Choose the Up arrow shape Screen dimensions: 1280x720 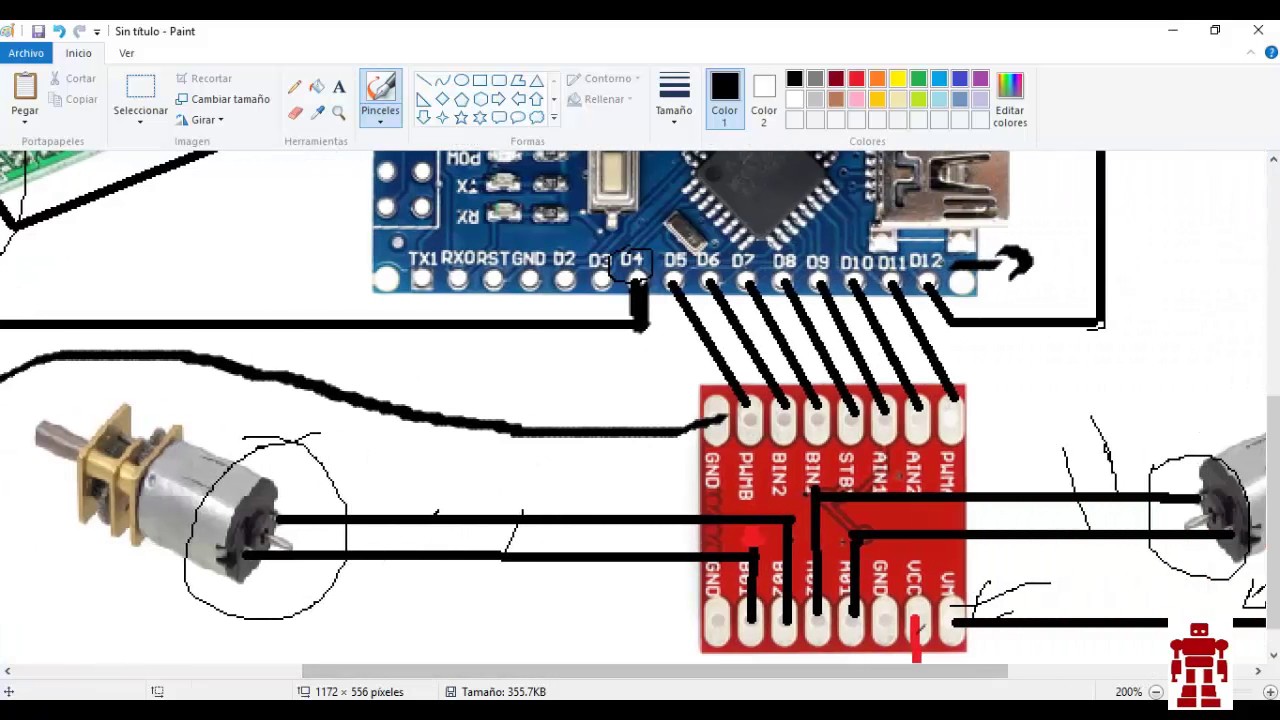(x=537, y=99)
